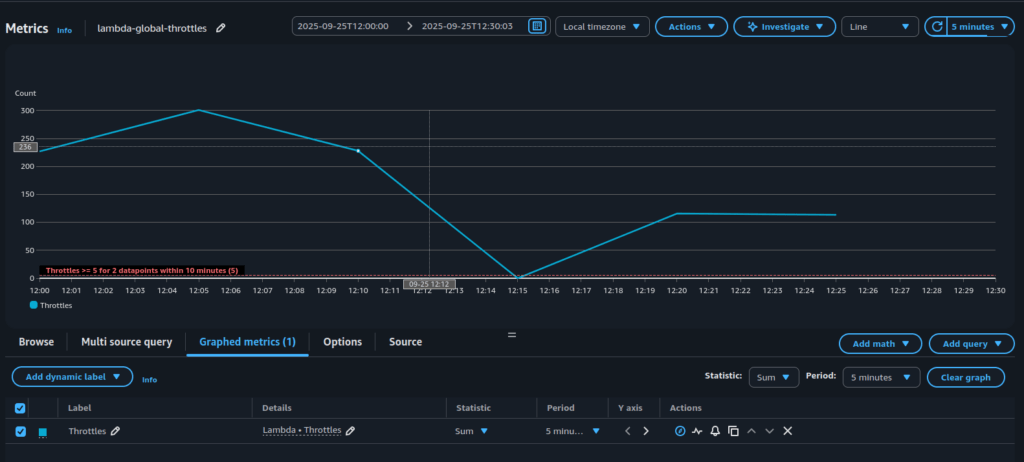Edit the Throttles label pencil icon

(116, 431)
